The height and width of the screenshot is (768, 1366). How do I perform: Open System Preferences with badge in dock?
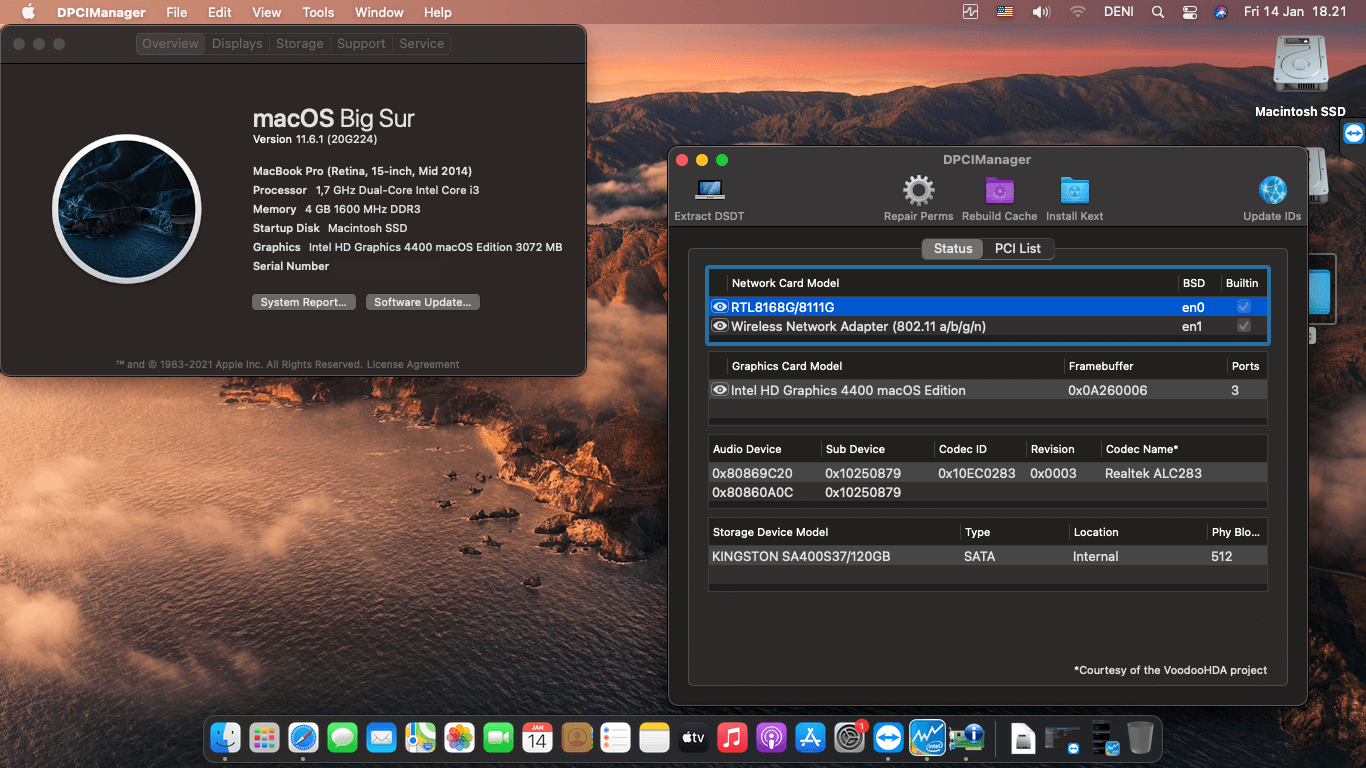(x=849, y=738)
